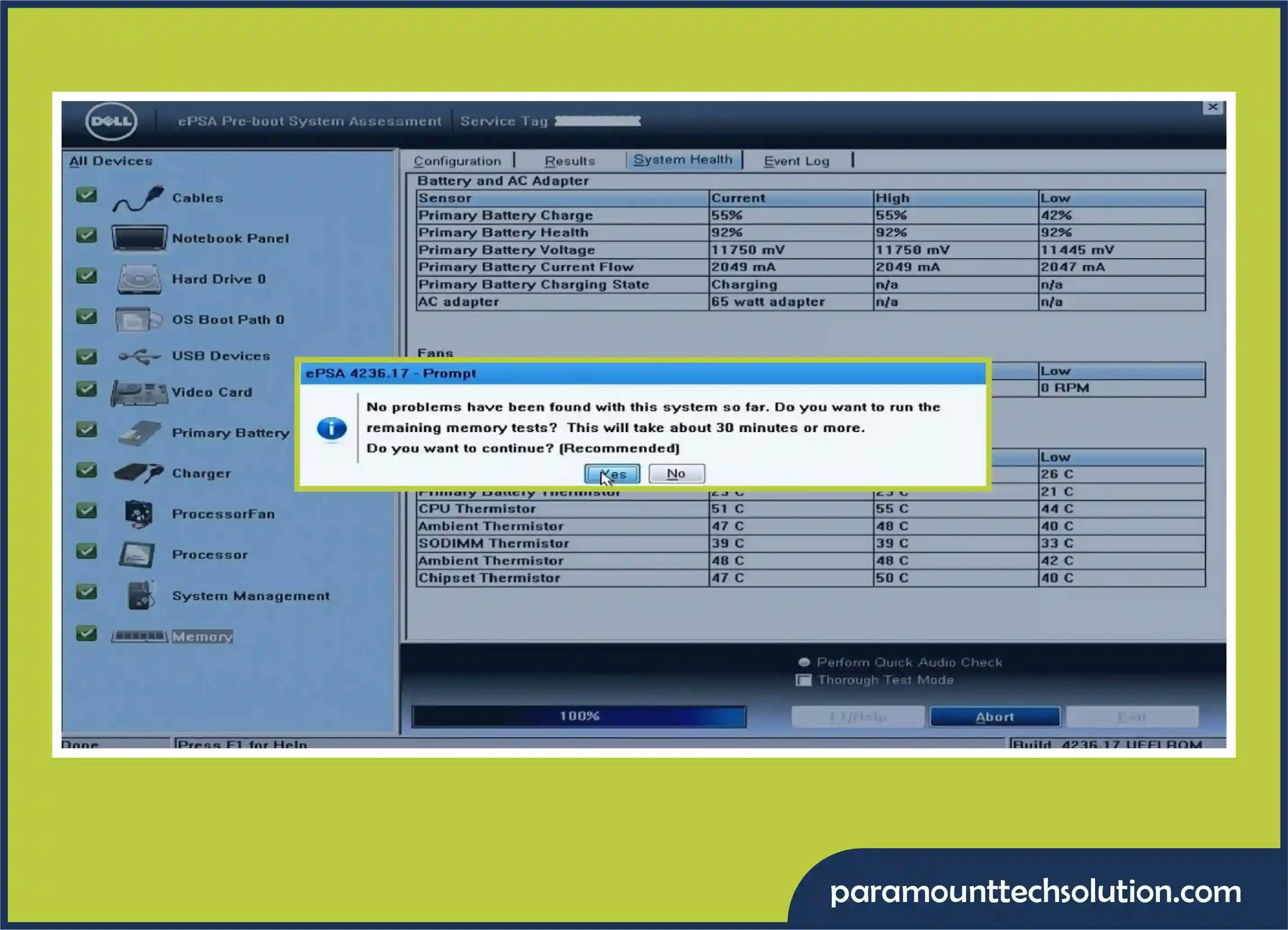Screen dimensions: 1288x930
Task: Toggle the Primary Battery checkbox
Action: click(86, 429)
